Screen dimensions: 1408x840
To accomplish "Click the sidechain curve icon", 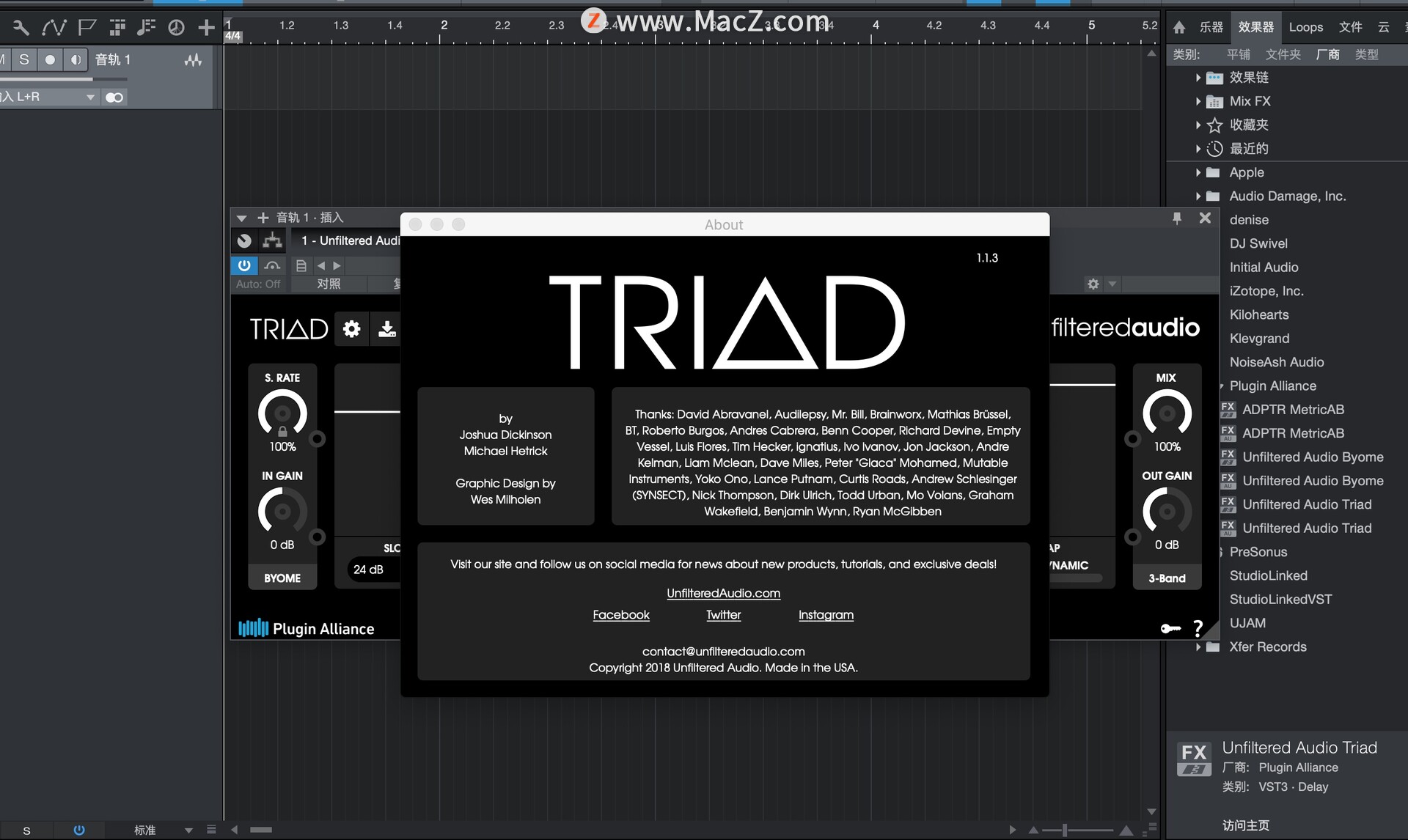I will coord(272,265).
